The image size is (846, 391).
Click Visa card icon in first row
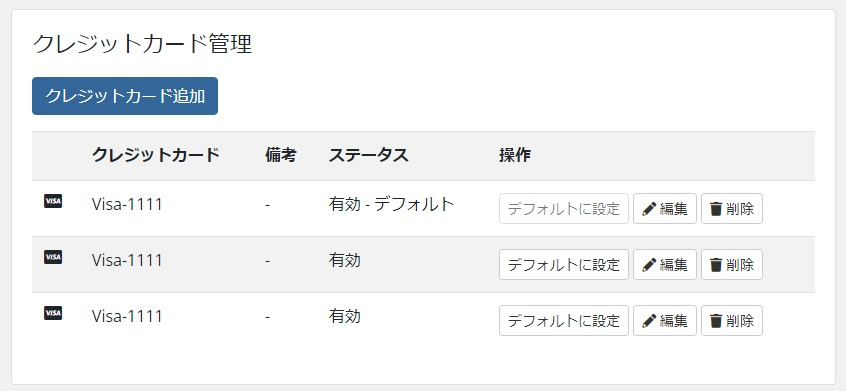(x=53, y=201)
